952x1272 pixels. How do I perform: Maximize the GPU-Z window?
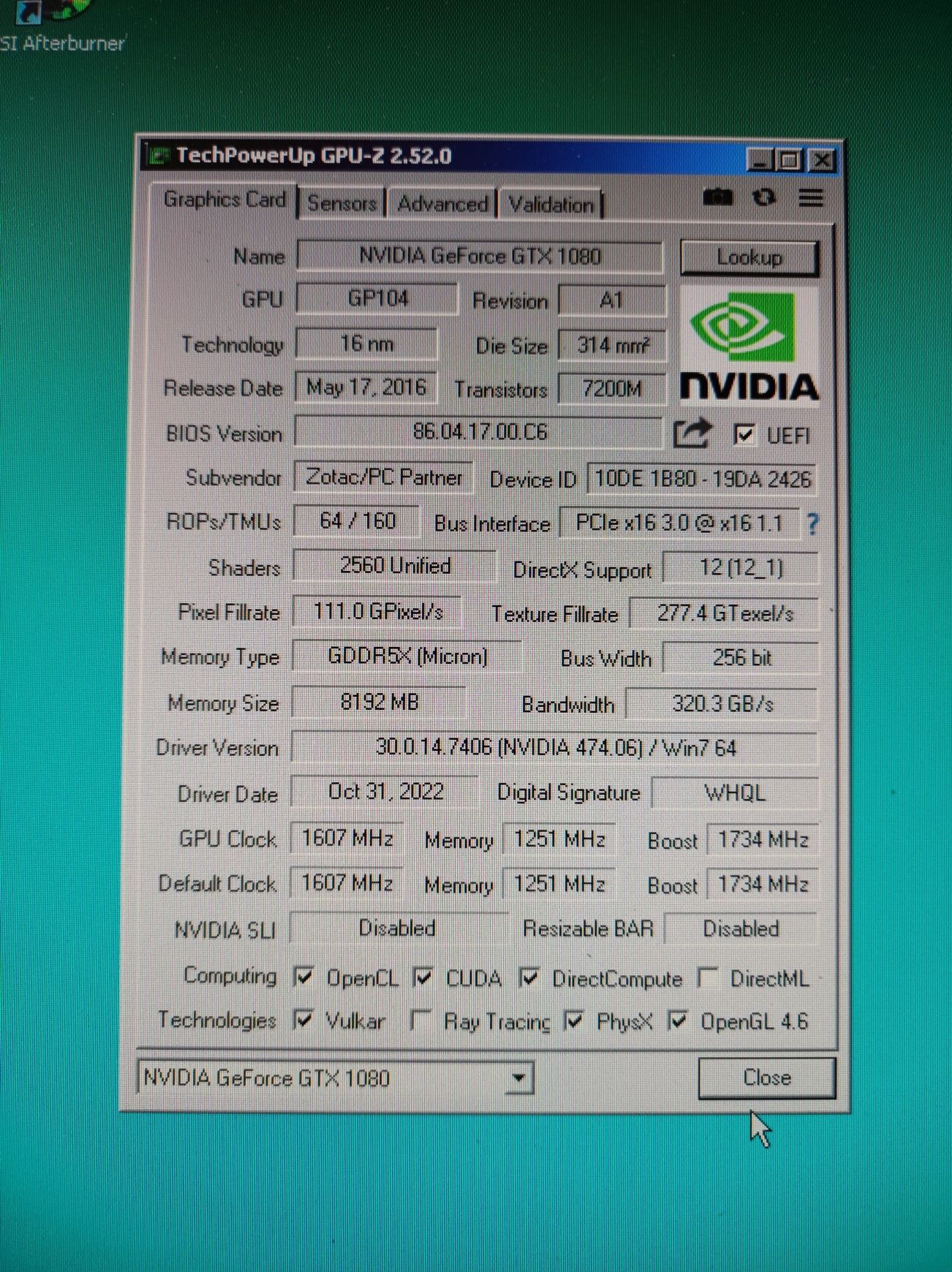(790, 159)
